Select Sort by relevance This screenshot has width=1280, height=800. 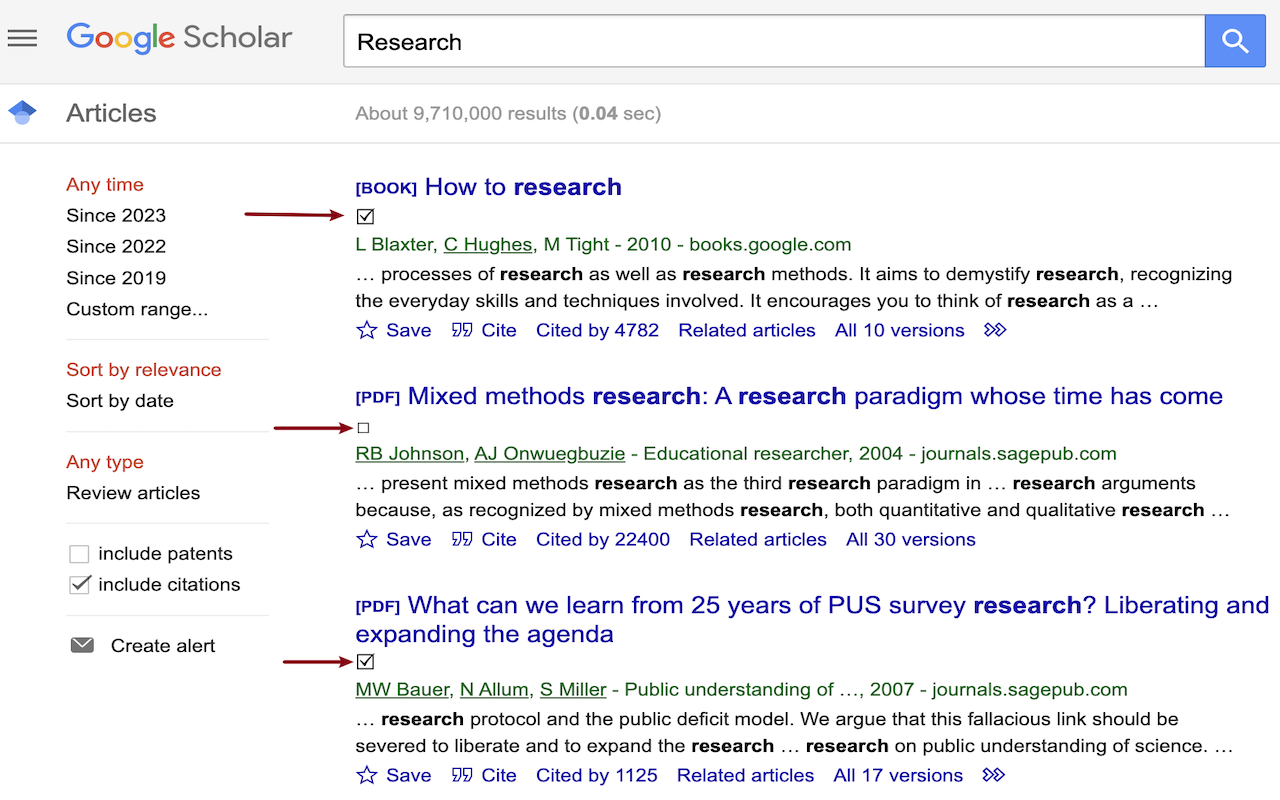pyautogui.click(x=143, y=369)
